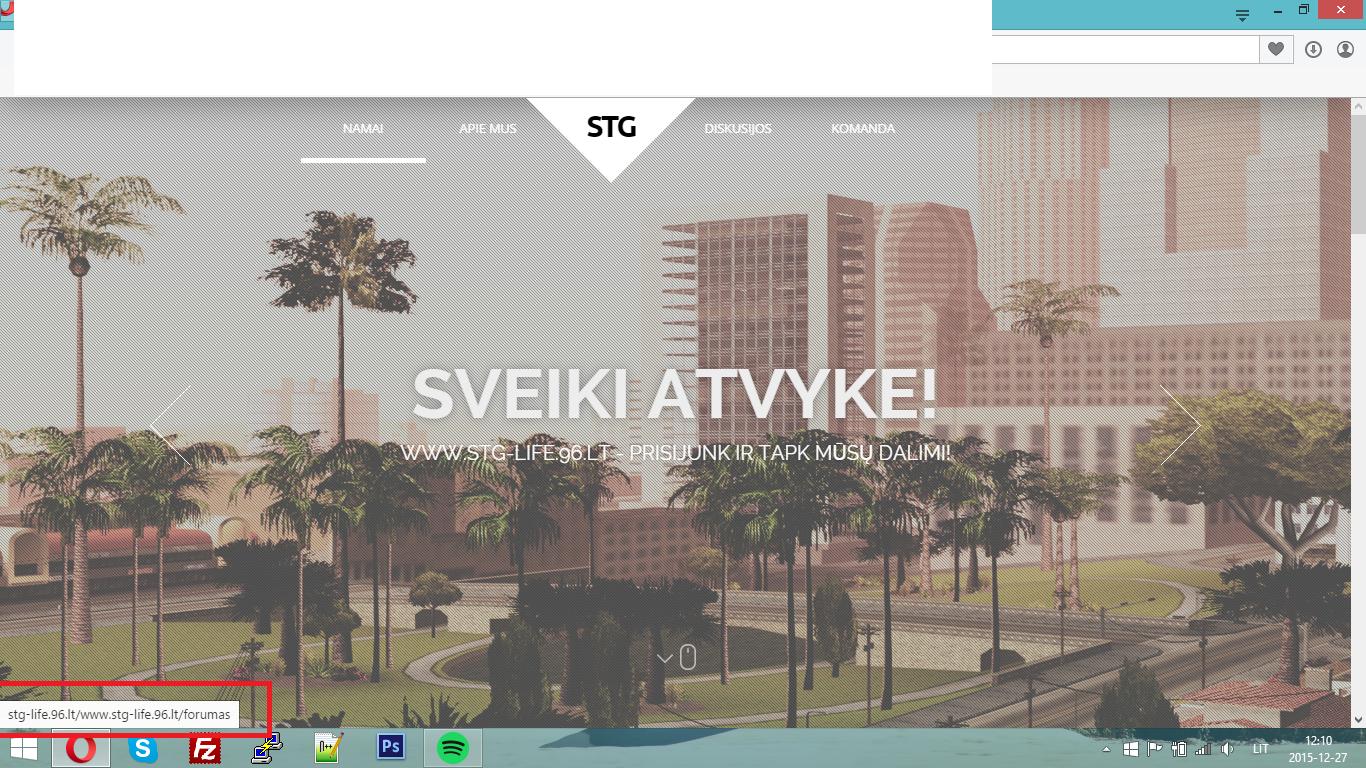
Task: Click the WWW.STG-LIFE.96.LT tagline text
Action: point(676,453)
